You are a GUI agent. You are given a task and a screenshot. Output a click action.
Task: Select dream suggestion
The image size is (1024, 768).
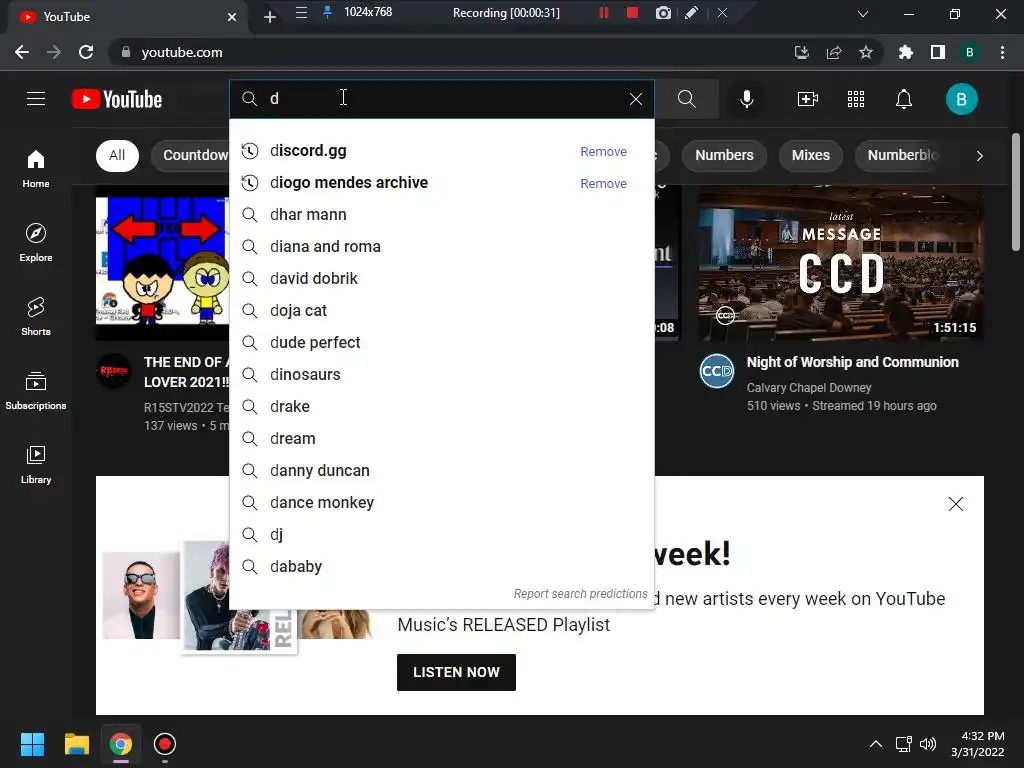441,439
